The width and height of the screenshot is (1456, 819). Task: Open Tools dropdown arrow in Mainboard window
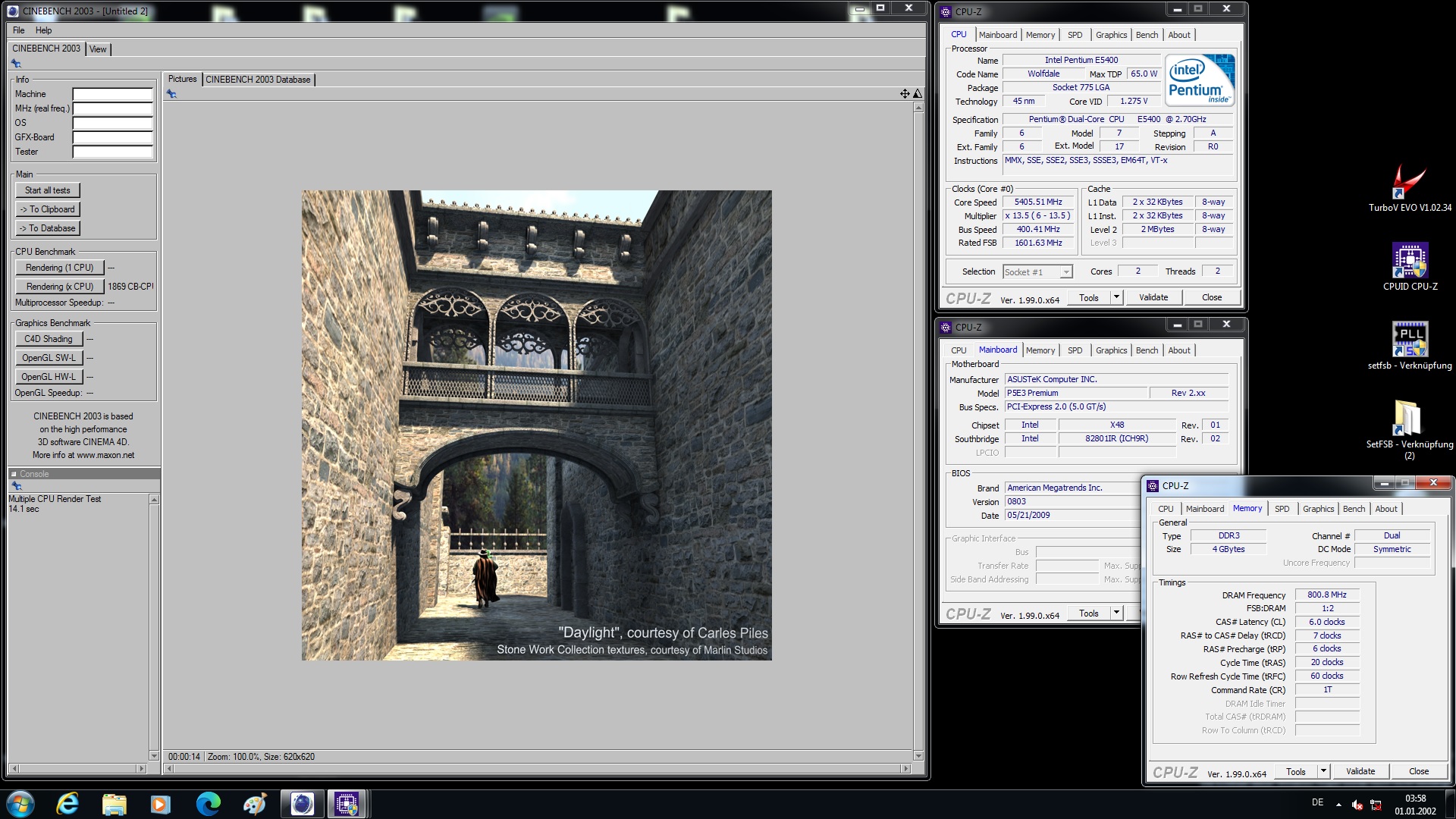point(1116,613)
